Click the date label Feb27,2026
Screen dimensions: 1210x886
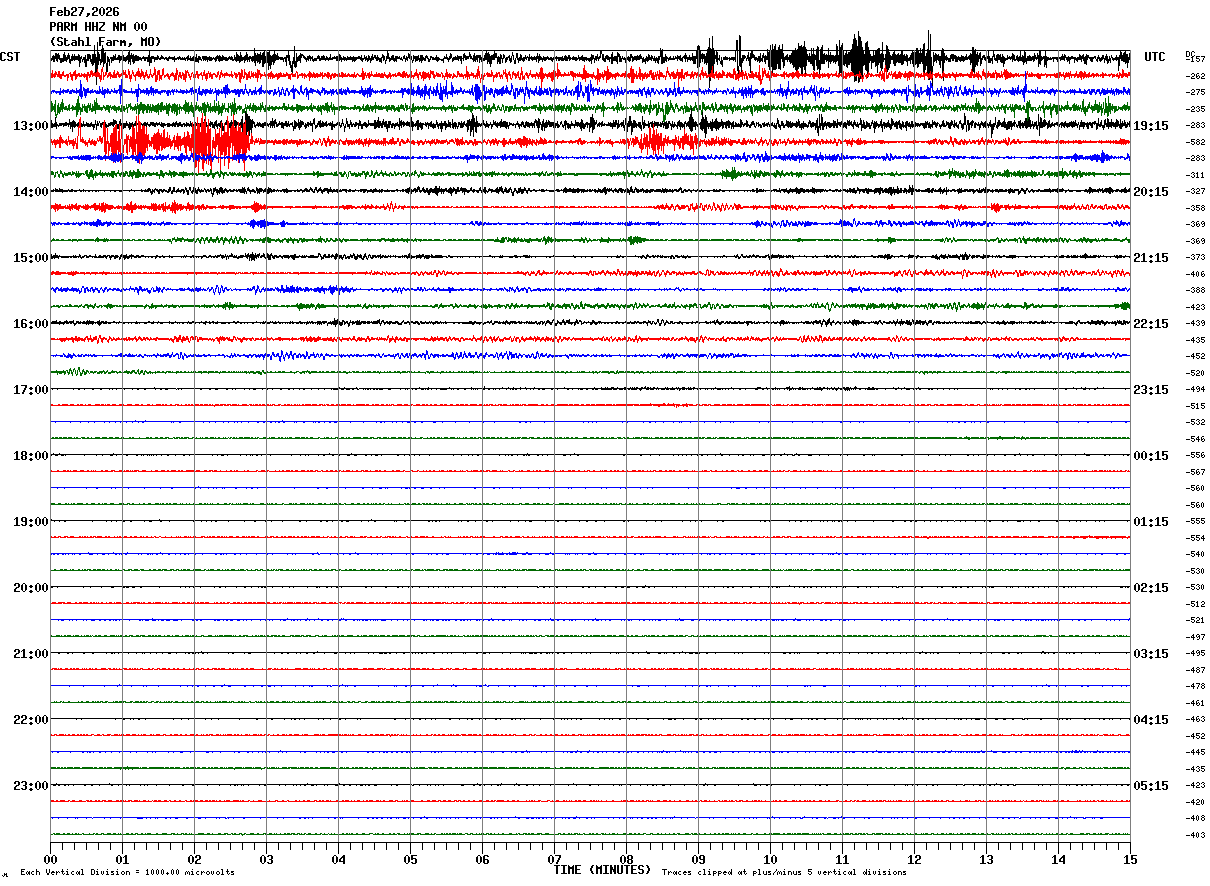(84, 12)
